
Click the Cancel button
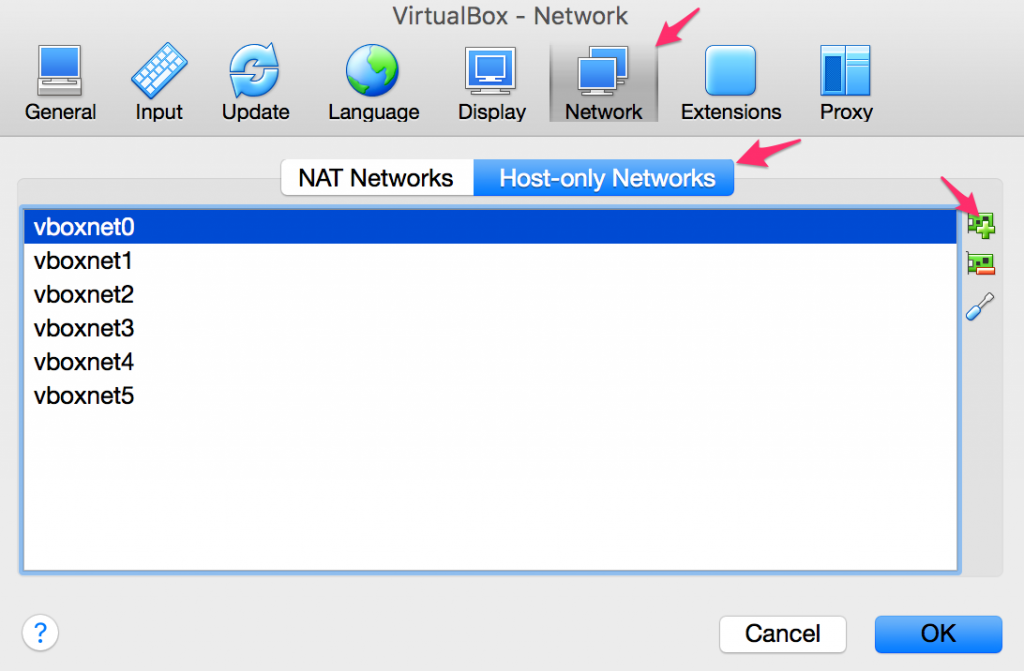pyautogui.click(x=782, y=633)
